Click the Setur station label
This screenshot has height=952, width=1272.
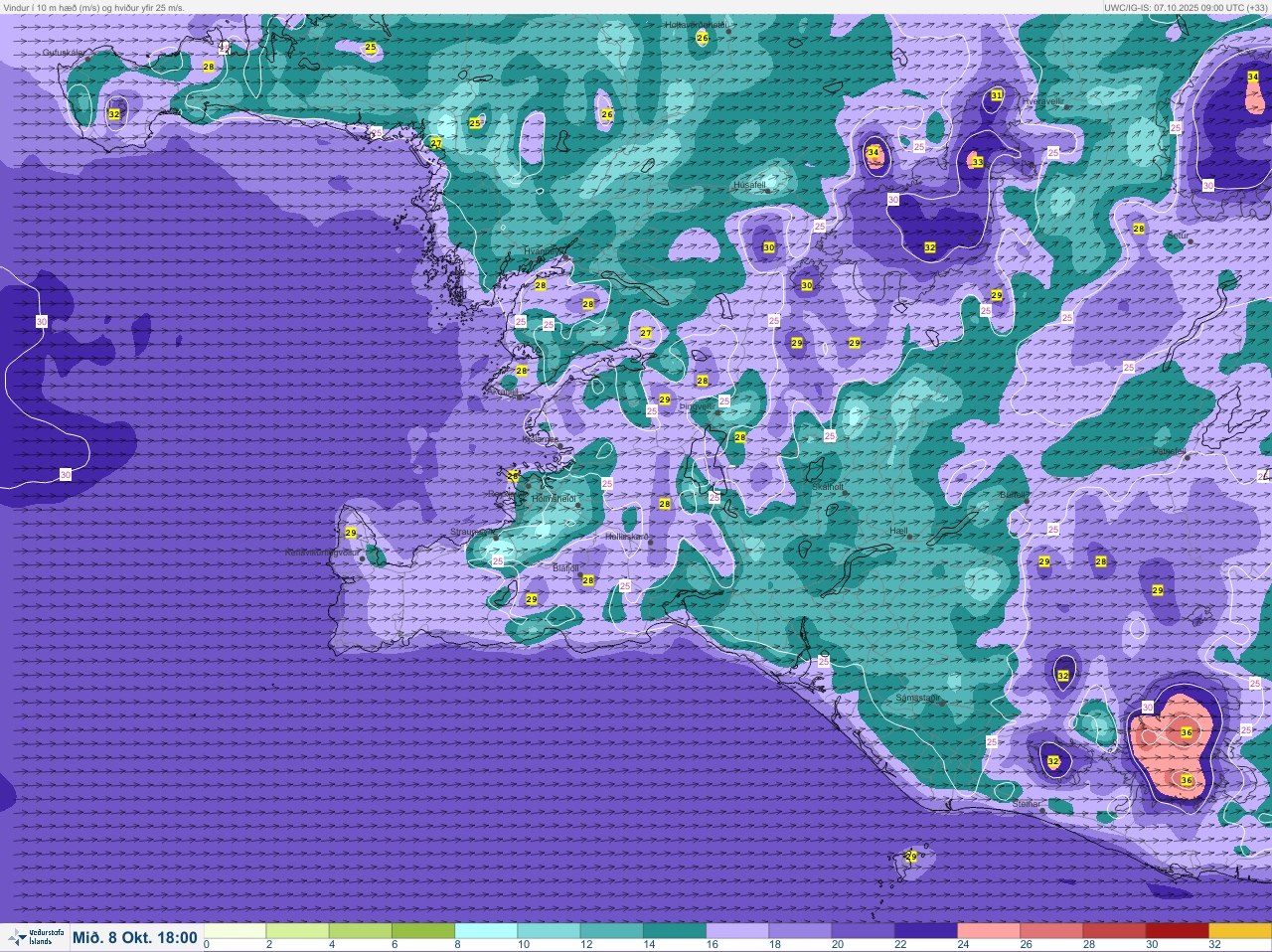click(1178, 236)
